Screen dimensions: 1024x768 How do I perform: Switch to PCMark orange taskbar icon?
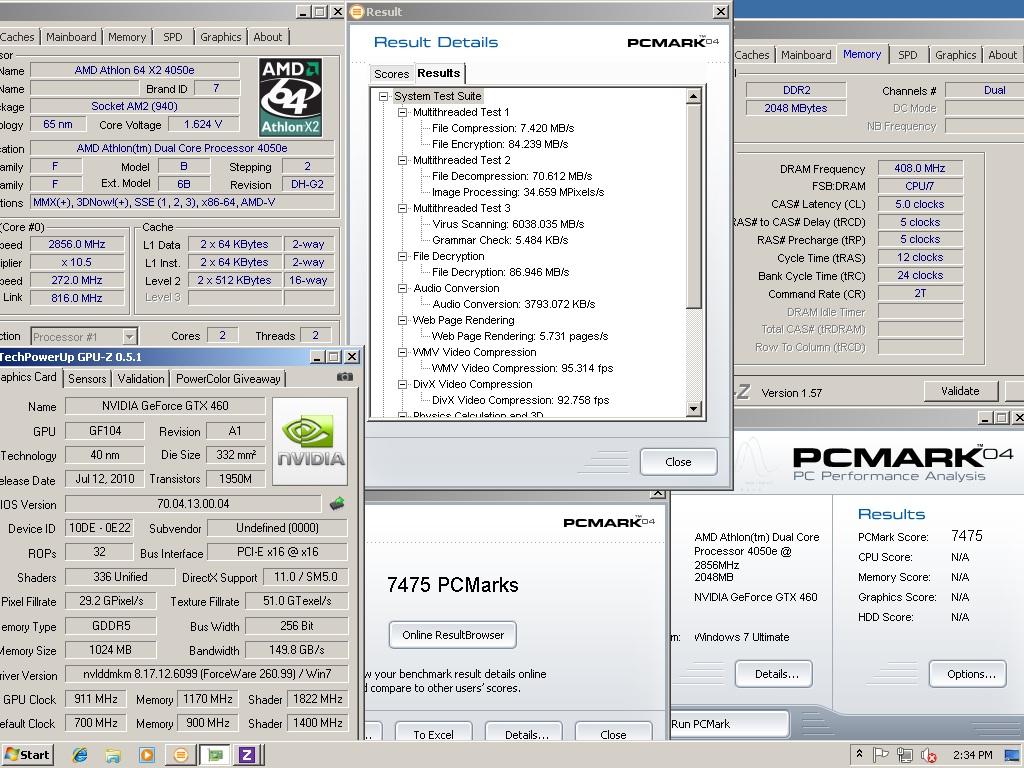click(181, 755)
